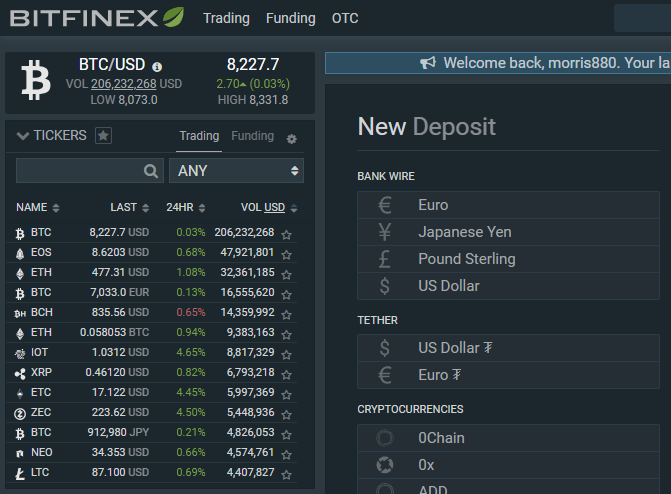This screenshot has width=671, height=494.
Task: Open the ANY currency filter dropdown
Action: click(236, 171)
